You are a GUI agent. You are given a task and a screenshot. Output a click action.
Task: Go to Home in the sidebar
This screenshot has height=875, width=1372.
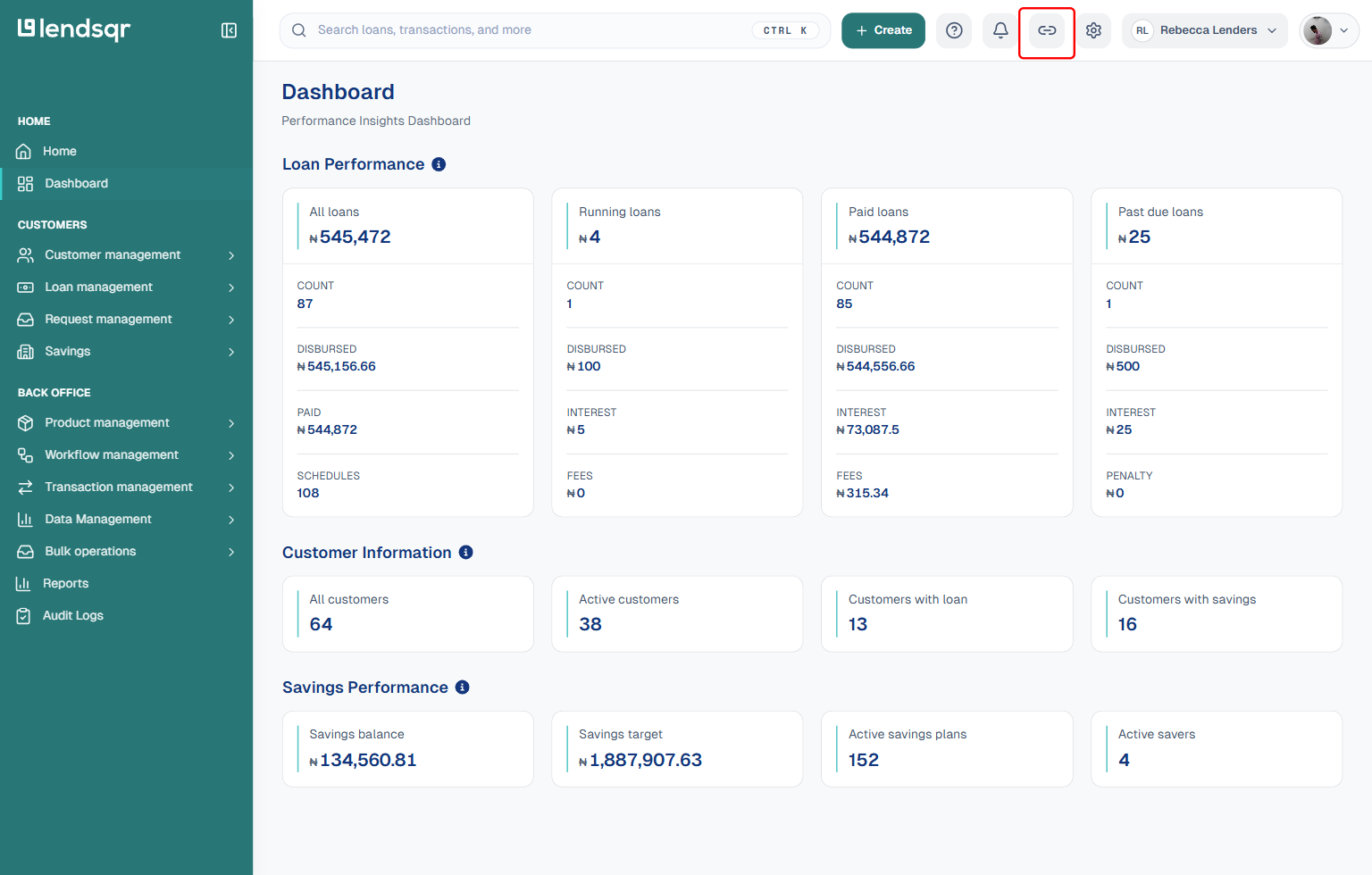pyautogui.click(x=126, y=152)
